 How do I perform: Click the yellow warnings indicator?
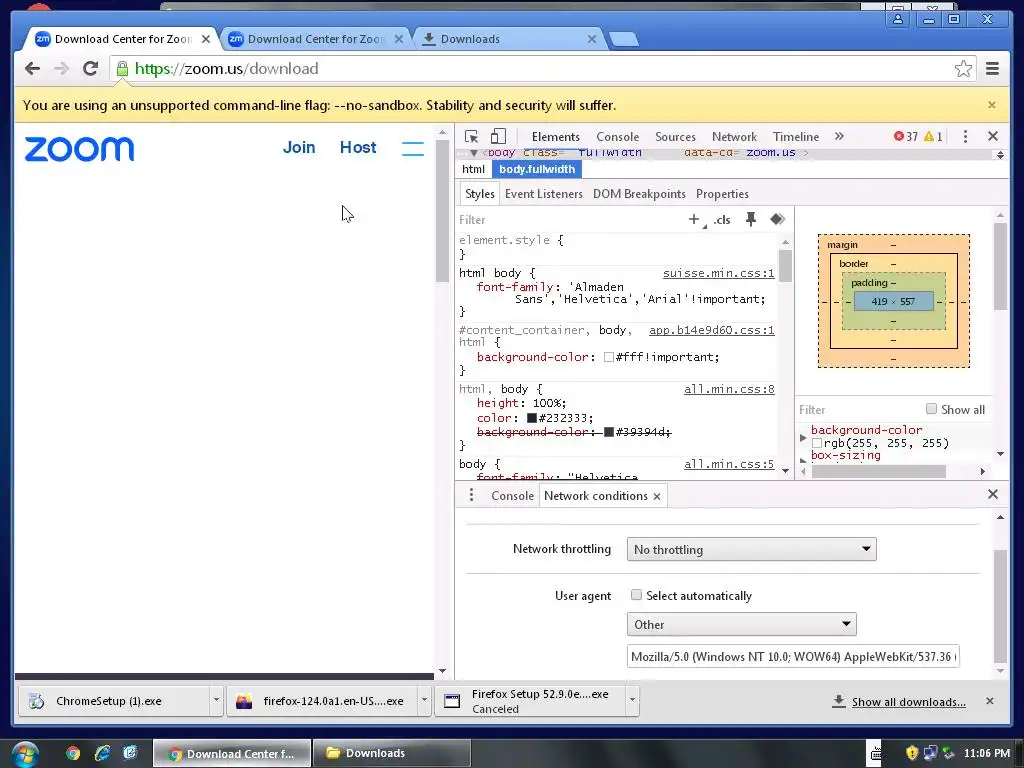(933, 136)
